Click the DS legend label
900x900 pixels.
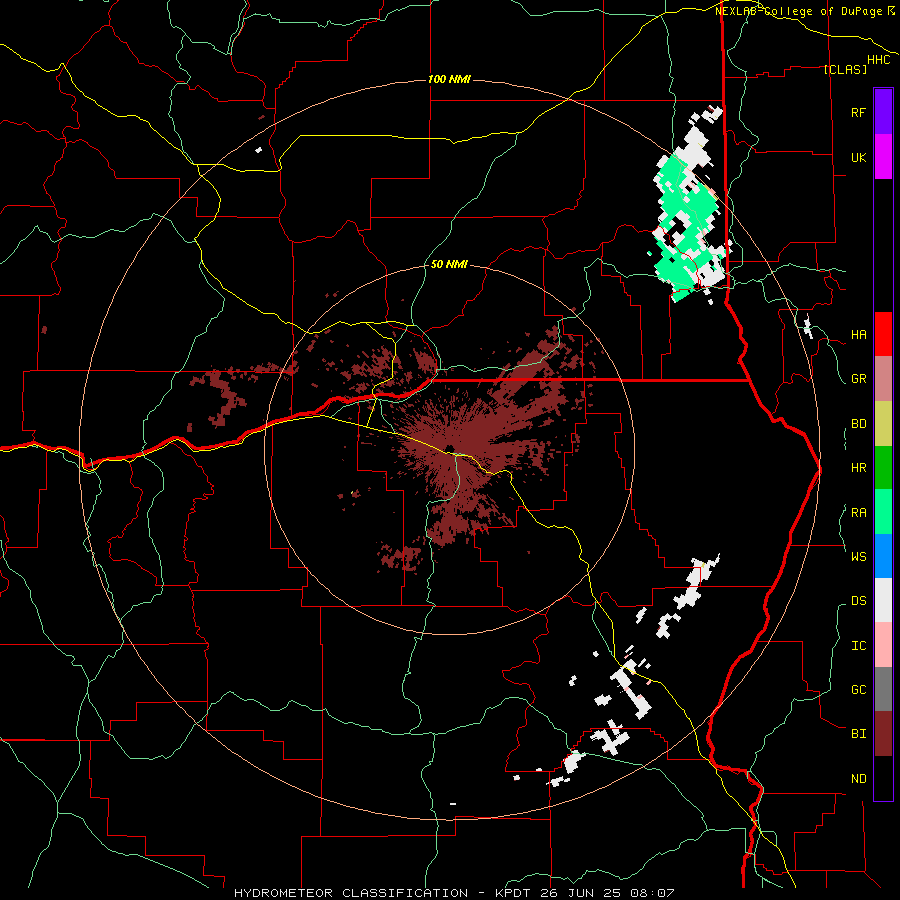tap(858, 601)
